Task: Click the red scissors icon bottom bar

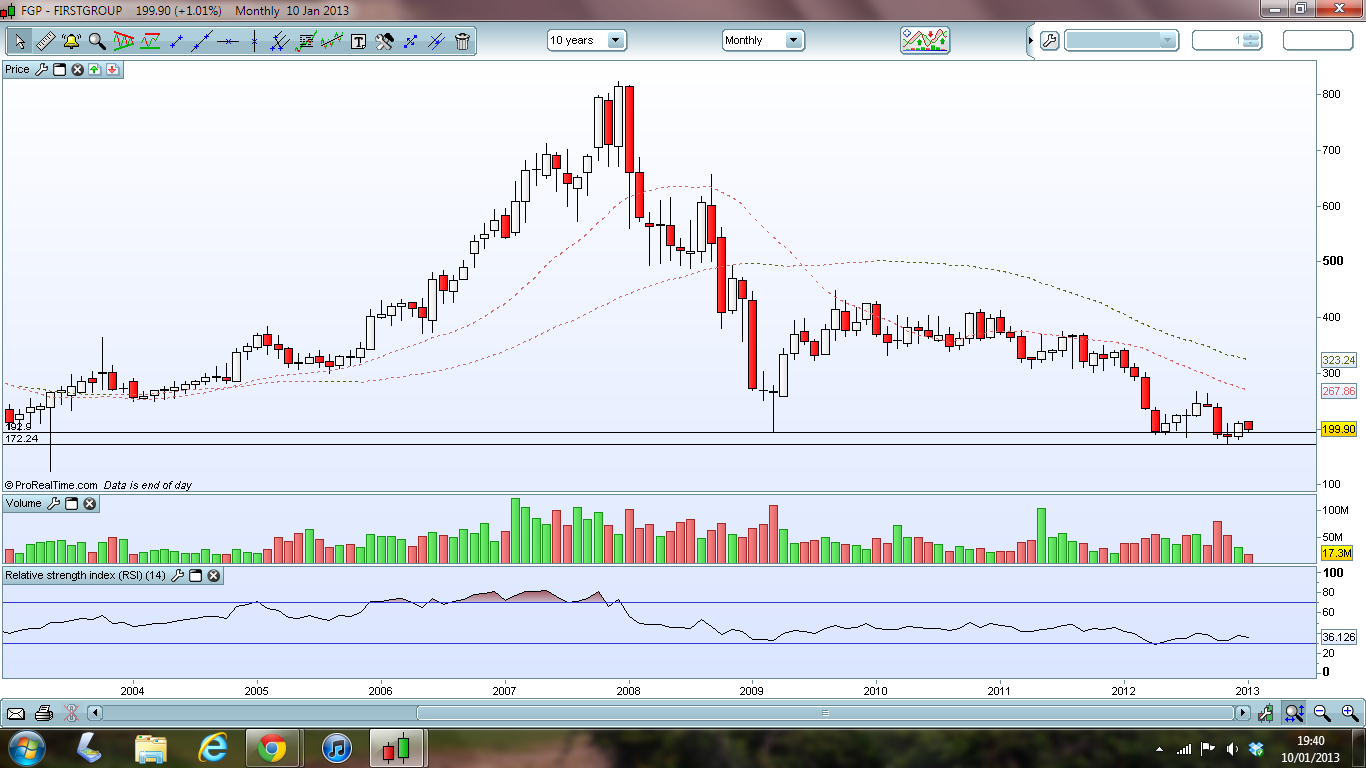Action: tap(70, 714)
